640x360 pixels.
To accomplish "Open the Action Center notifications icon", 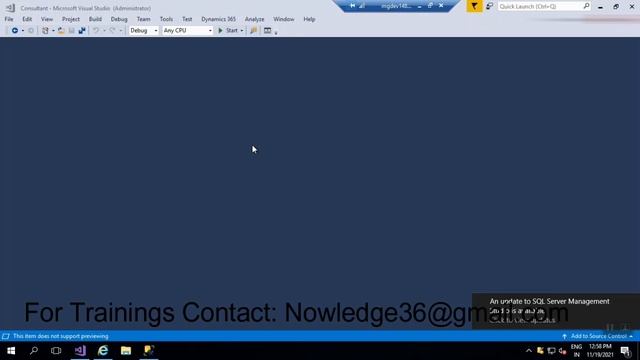I will (625, 351).
